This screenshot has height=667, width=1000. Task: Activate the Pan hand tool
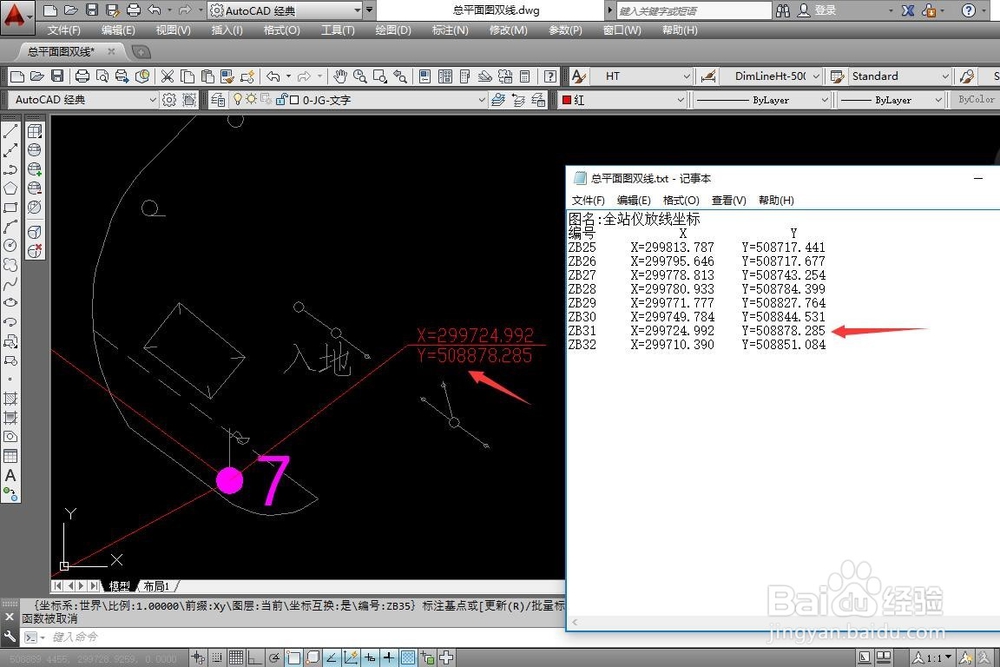[x=340, y=77]
